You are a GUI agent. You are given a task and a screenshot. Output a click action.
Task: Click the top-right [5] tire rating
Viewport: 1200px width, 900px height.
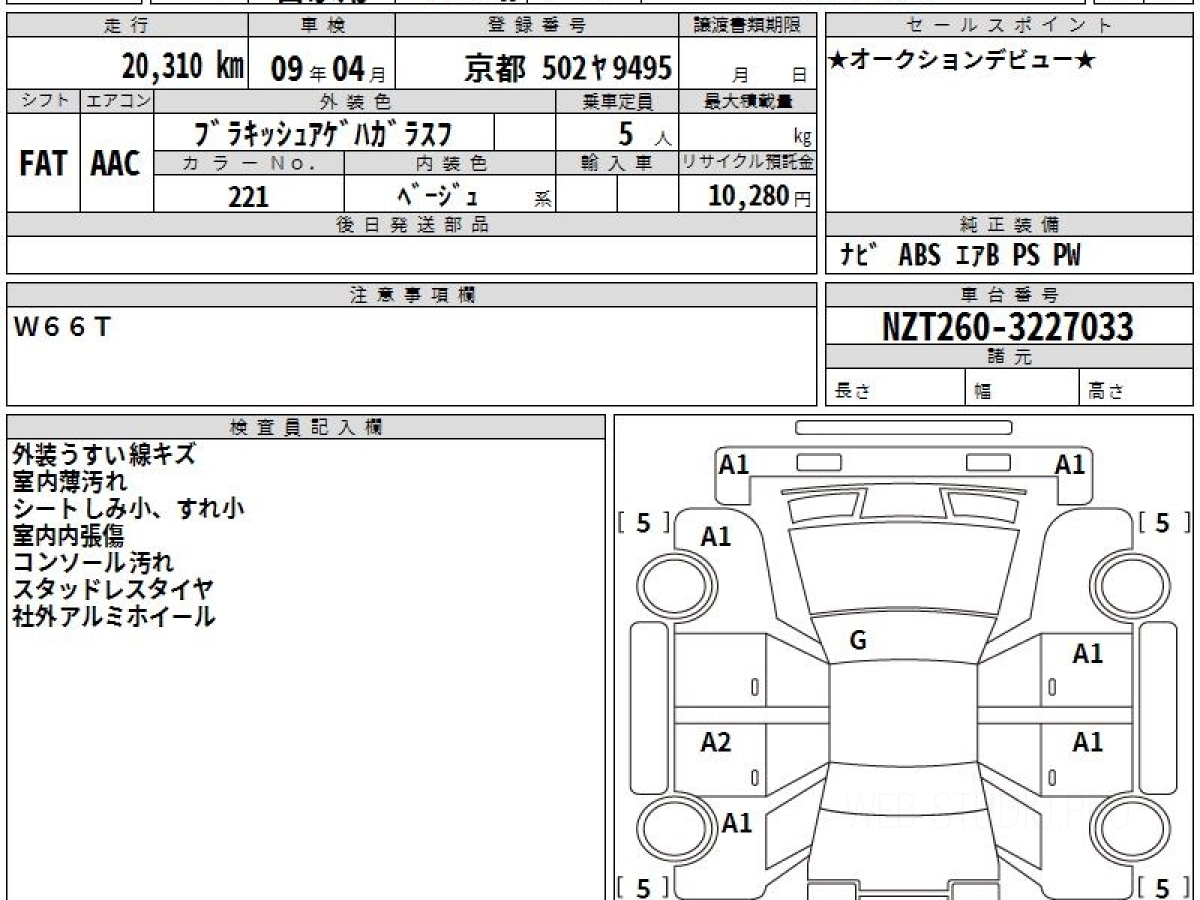click(x=1162, y=523)
